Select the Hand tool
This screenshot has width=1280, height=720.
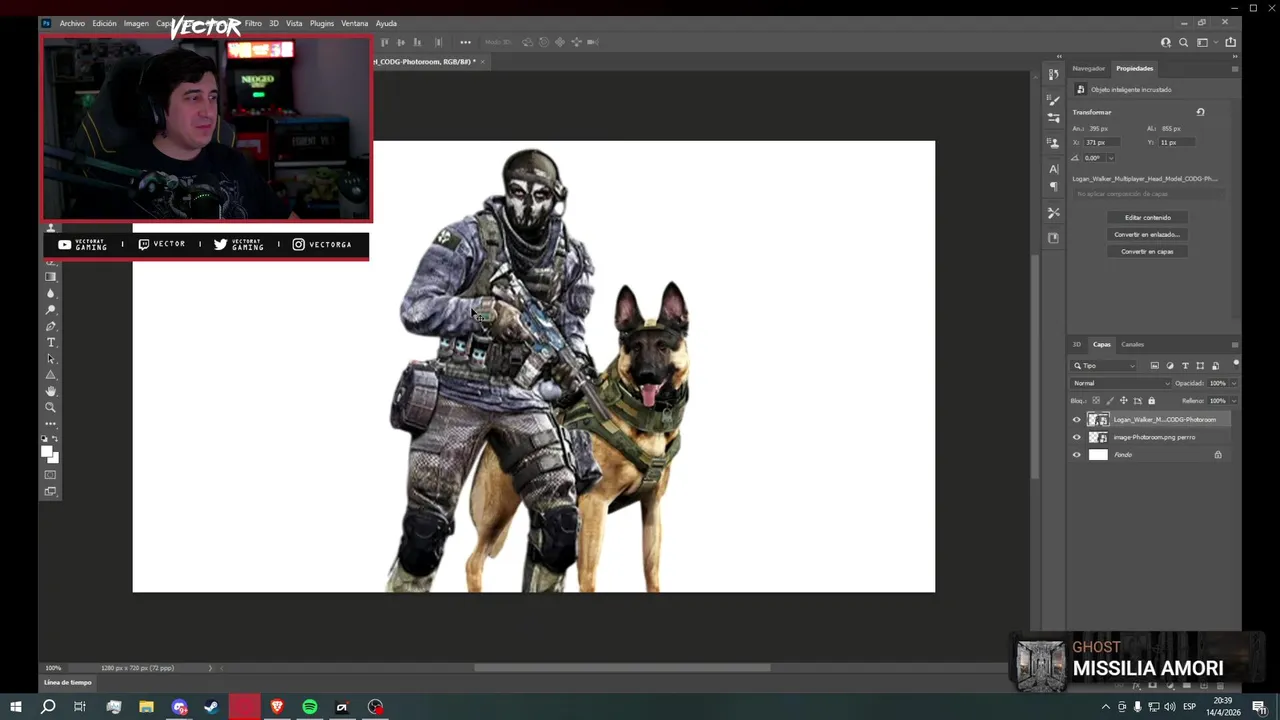tap(51, 391)
